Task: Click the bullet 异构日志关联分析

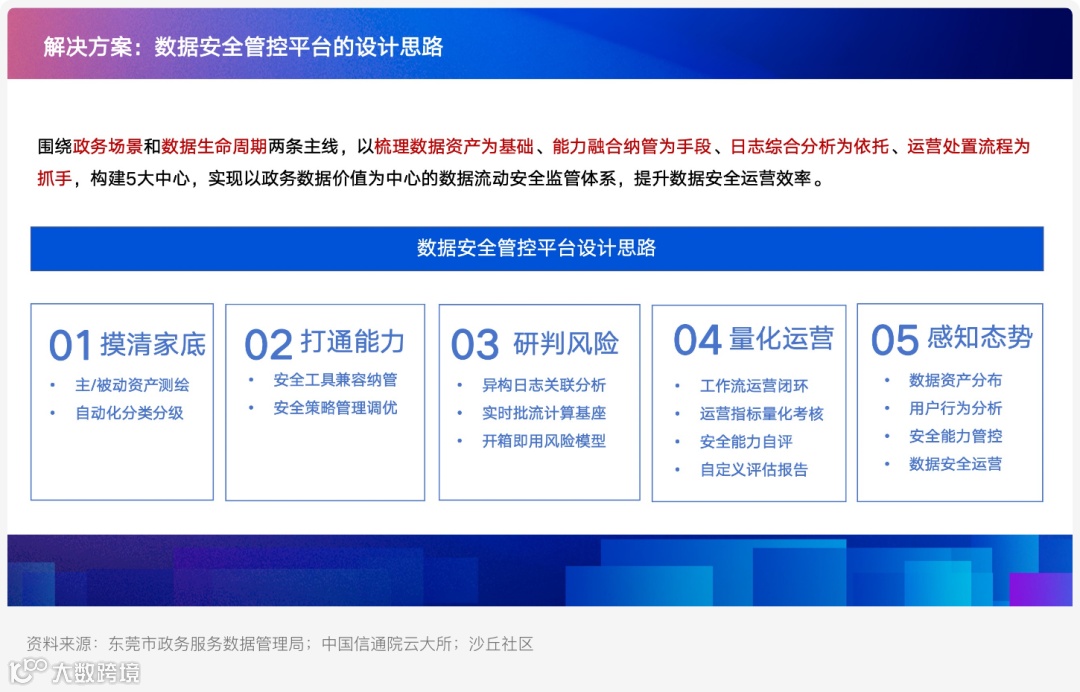Action: click(544, 385)
